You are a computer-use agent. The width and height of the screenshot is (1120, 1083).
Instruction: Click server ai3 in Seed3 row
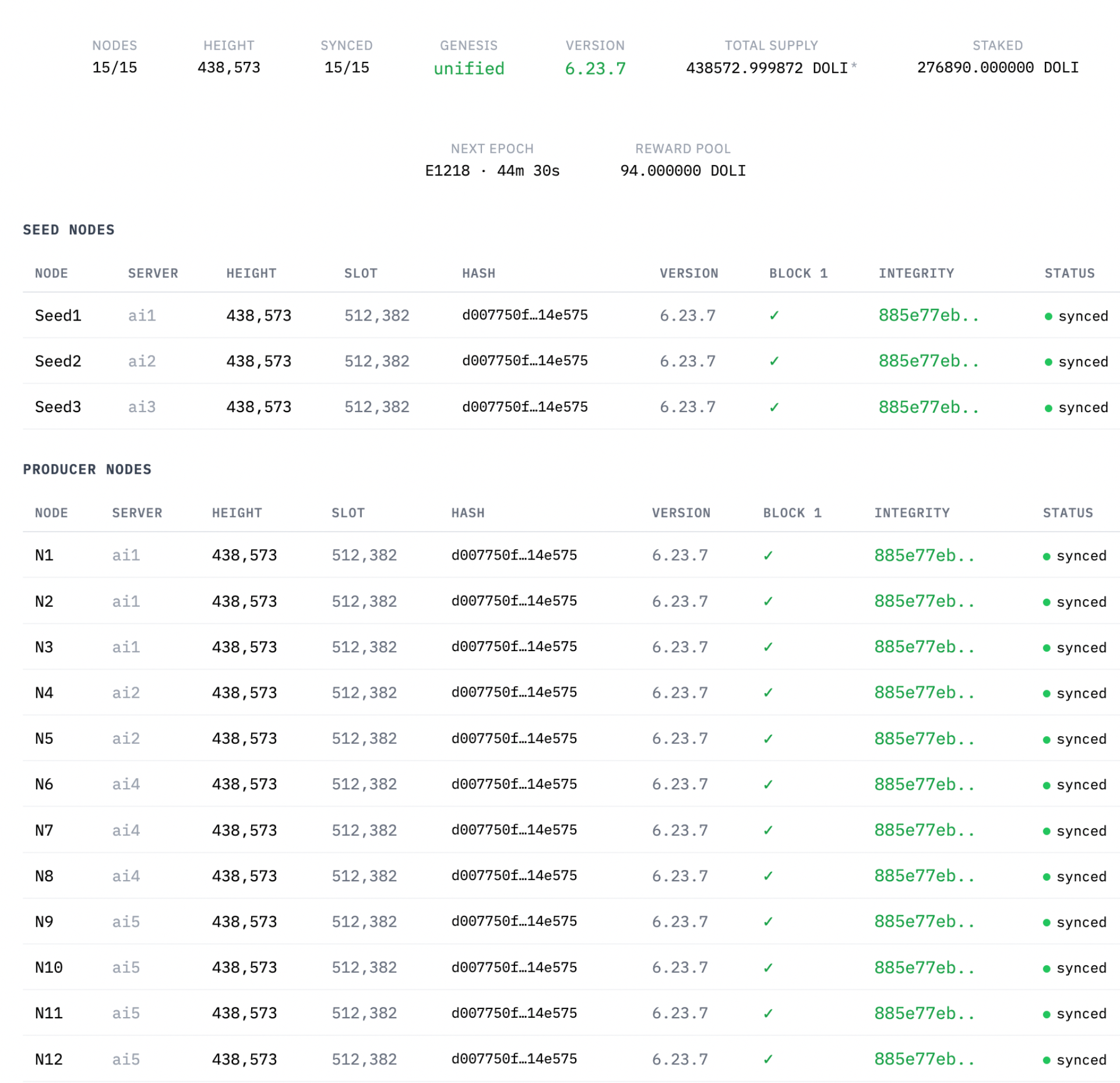pyautogui.click(x=142, y=407)
